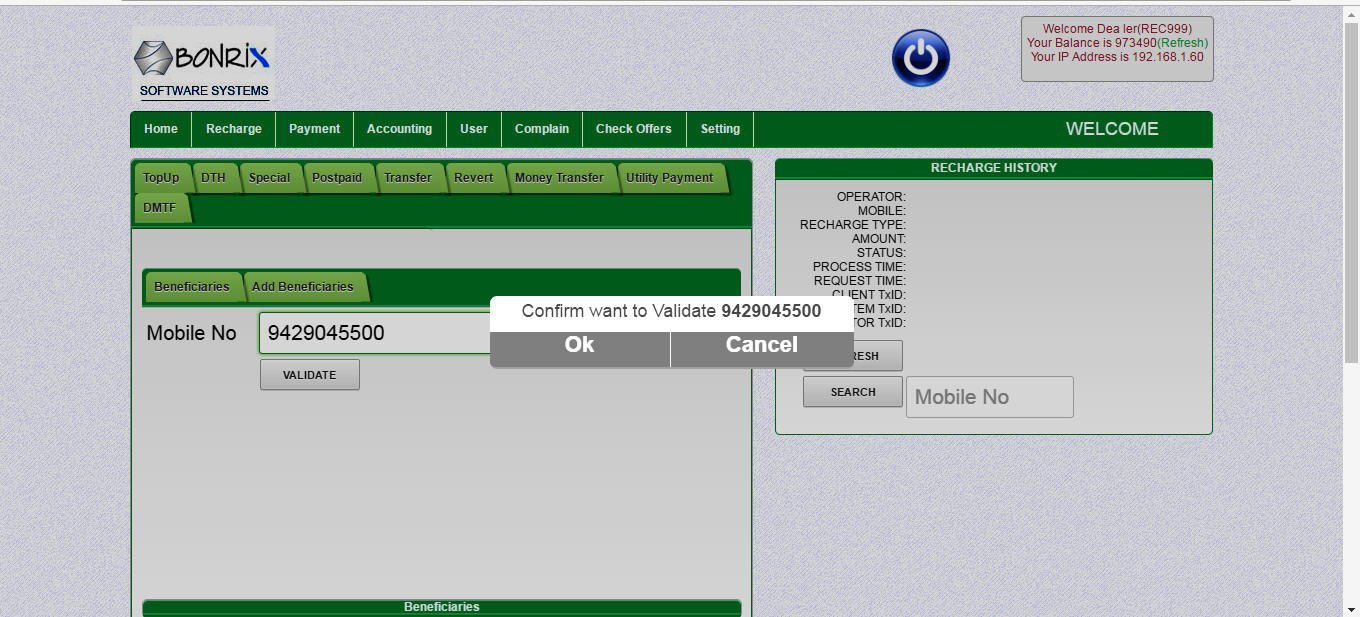Click the Bonrix Software Systems logo

203,64
